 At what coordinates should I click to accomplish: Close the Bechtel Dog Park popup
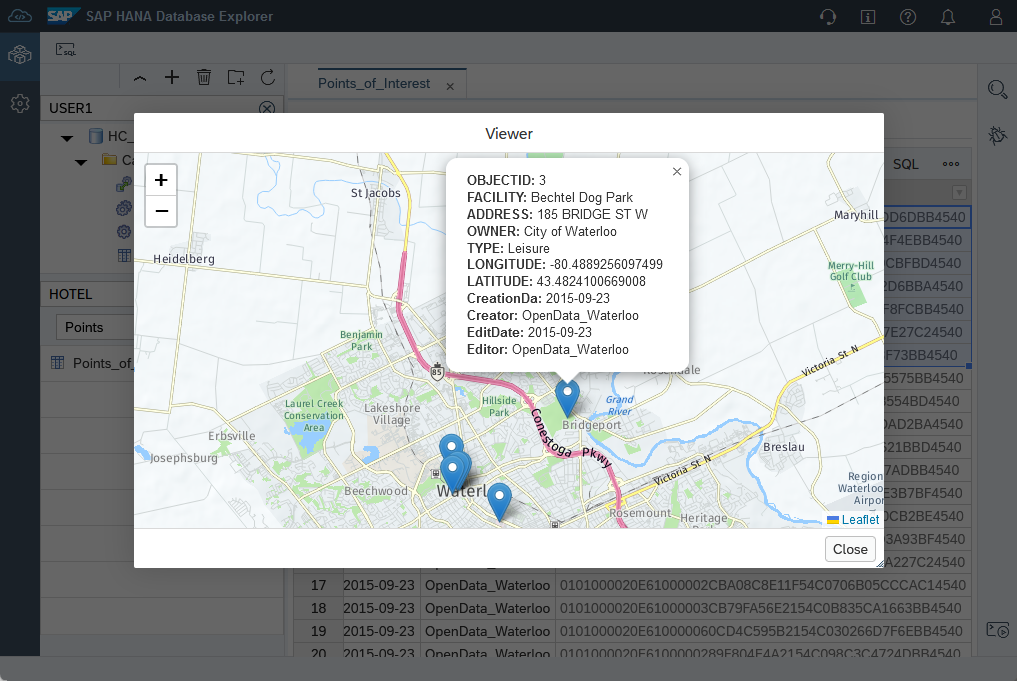click(676, 171)
